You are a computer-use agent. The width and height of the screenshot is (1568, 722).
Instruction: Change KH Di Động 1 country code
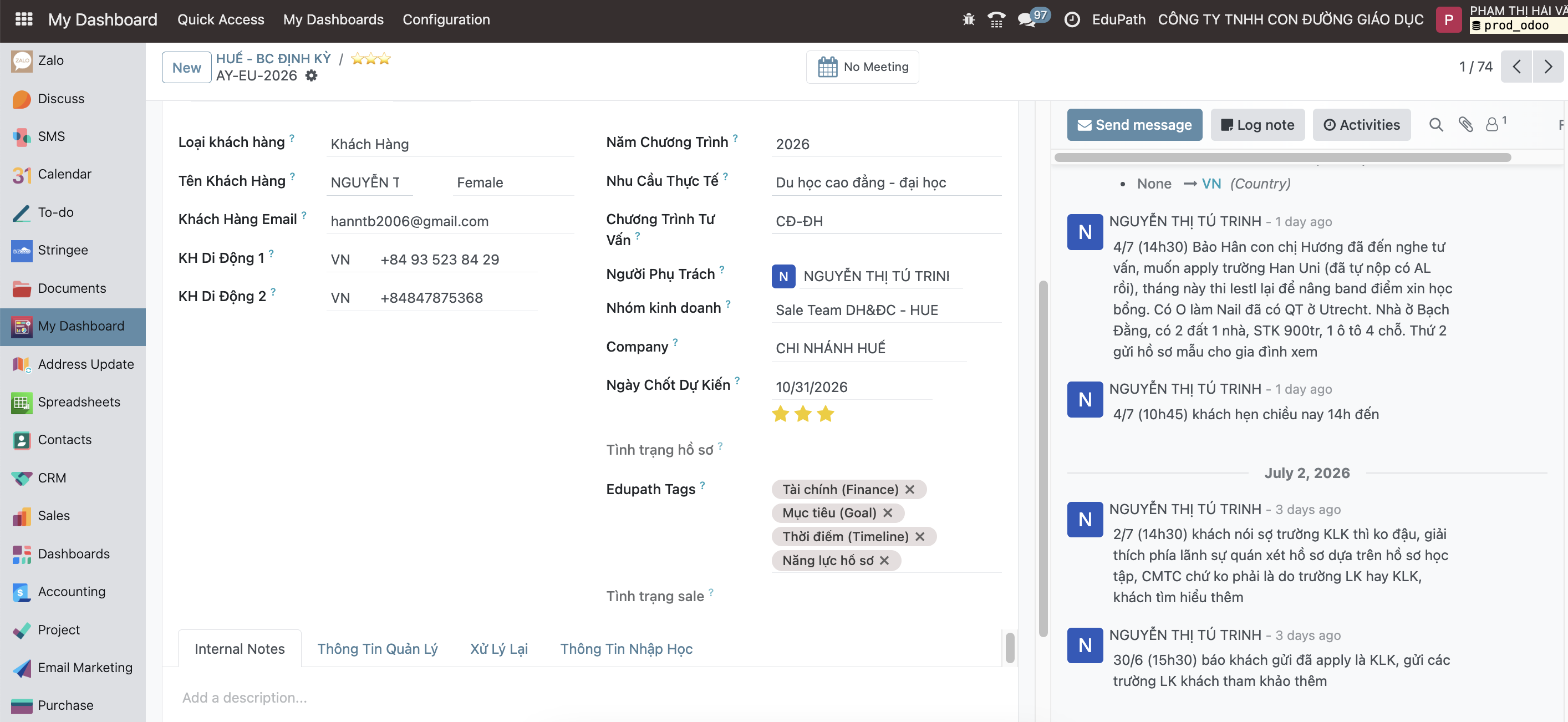pos(348,260)
